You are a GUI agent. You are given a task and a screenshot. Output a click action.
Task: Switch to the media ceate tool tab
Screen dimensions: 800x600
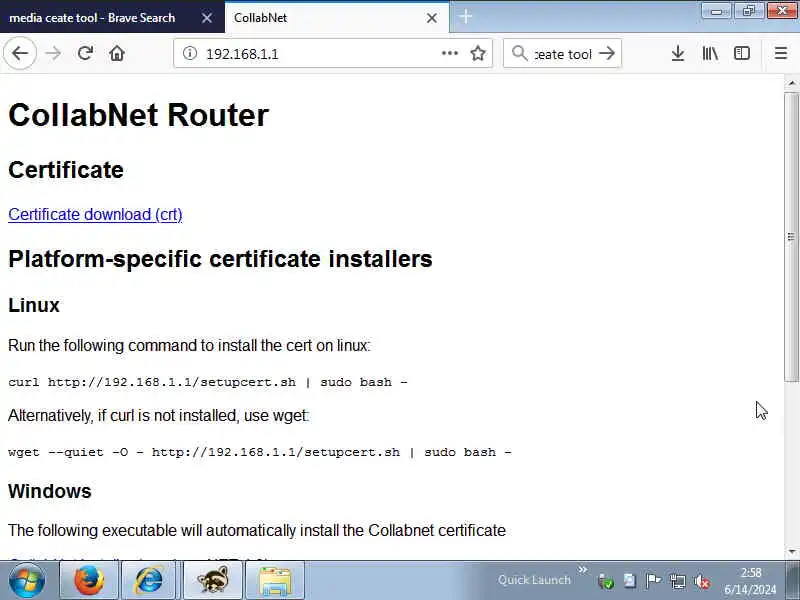[x=112, y=17]
